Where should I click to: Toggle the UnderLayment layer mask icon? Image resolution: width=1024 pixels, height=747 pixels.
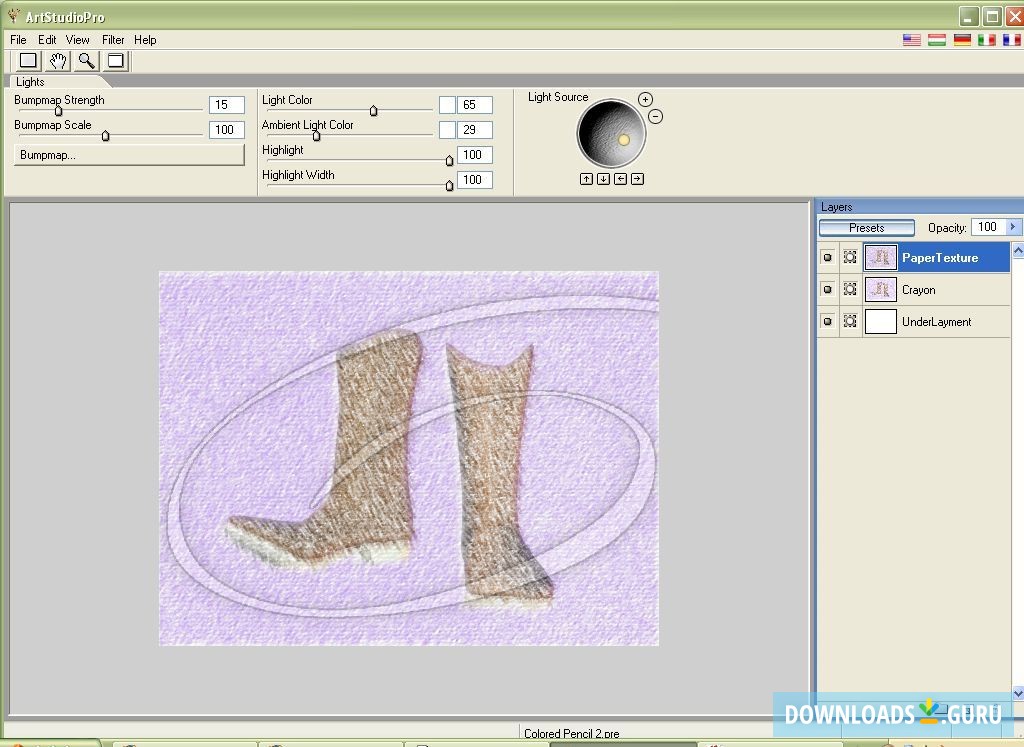pos(850,322)
